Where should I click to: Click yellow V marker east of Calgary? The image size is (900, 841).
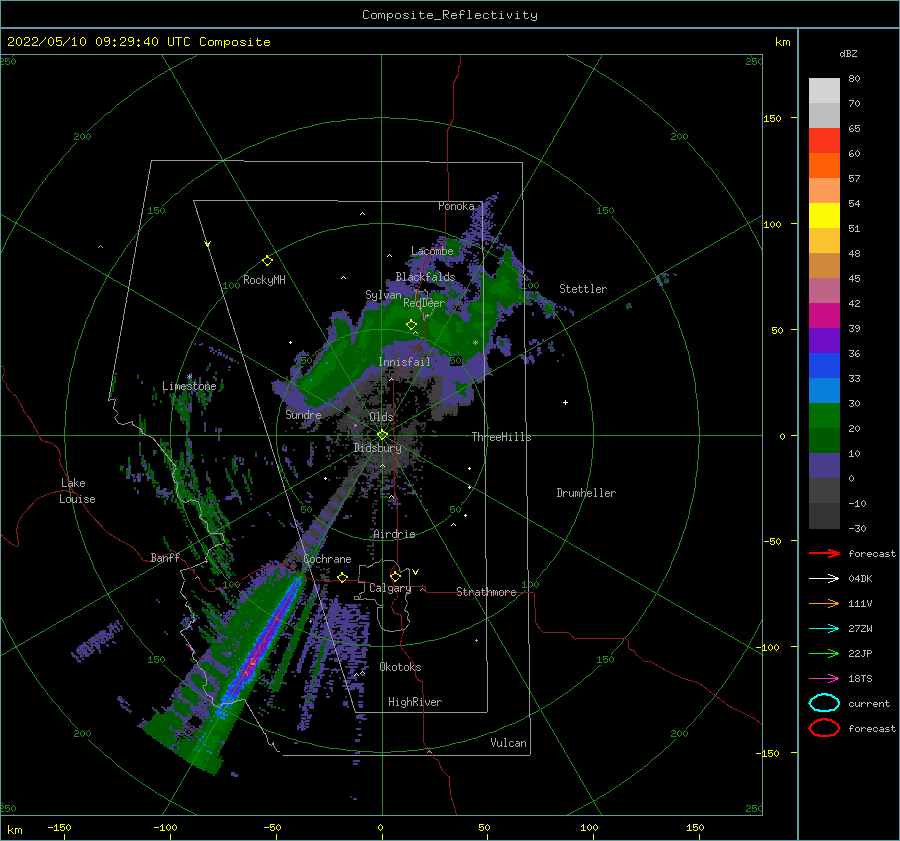click(415, 572)
